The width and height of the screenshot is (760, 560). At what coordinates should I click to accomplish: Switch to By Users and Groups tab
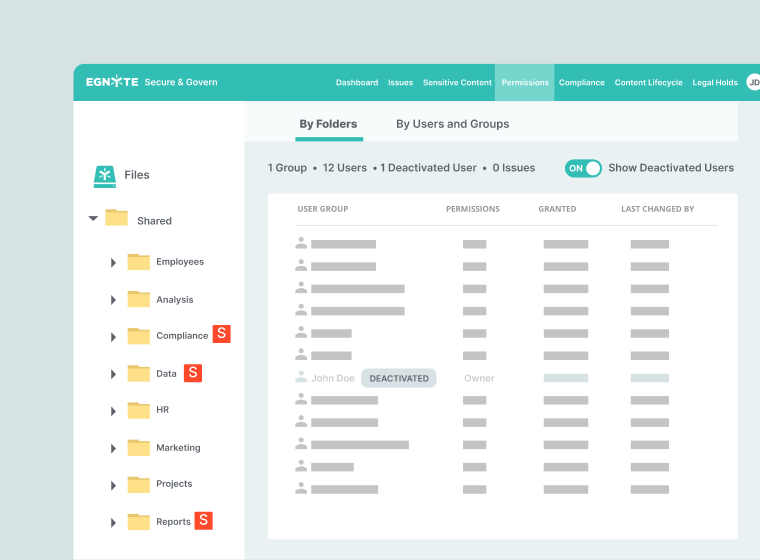coord(452,124)
